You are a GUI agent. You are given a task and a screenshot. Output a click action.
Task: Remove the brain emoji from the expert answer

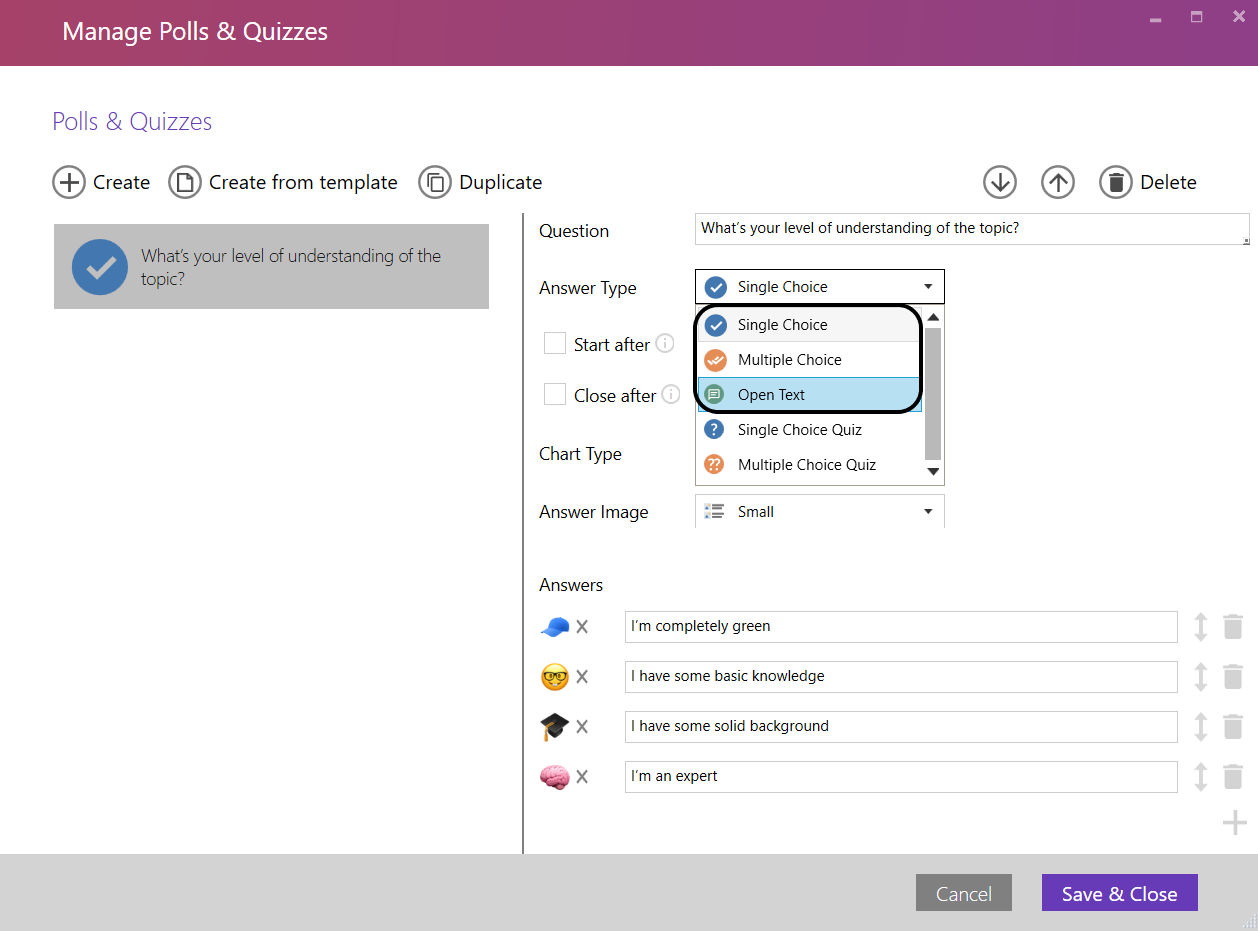click(581, 776)
